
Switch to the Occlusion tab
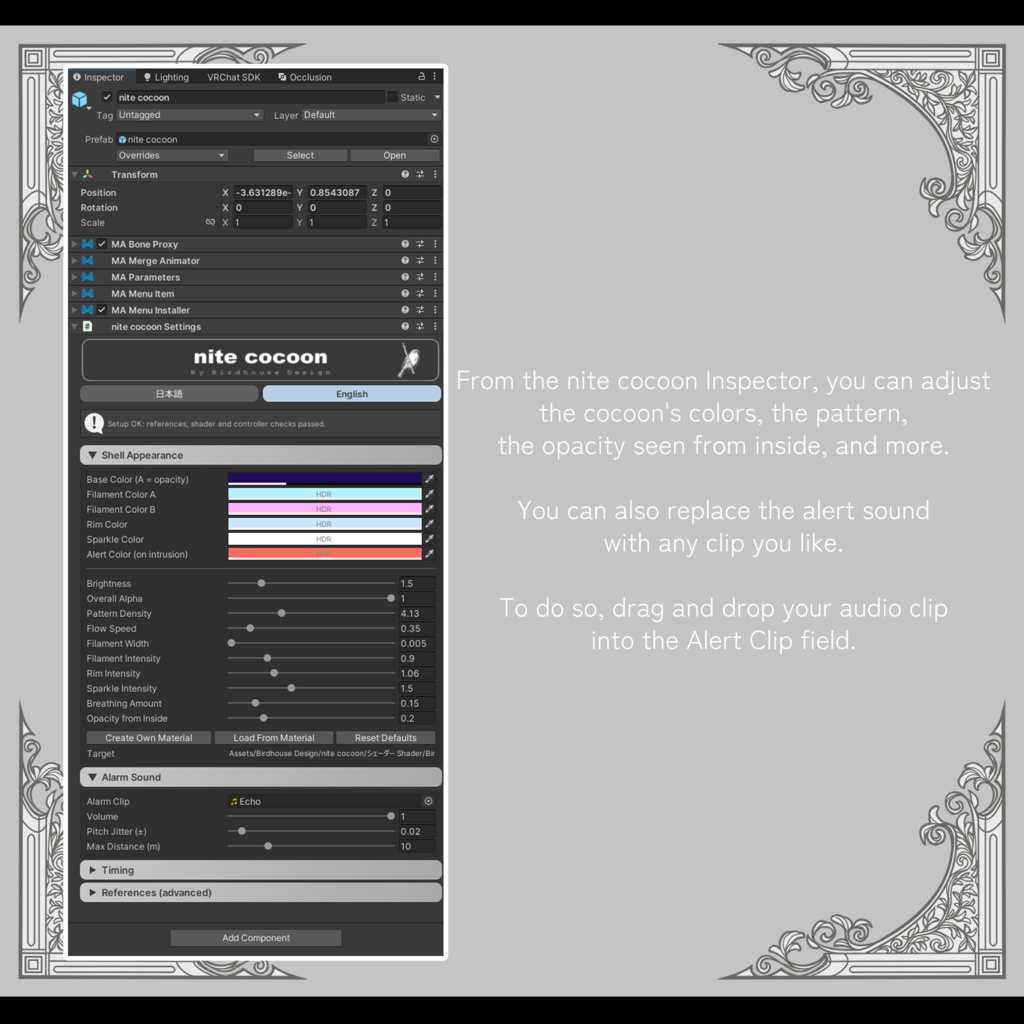tap(305, 77)
